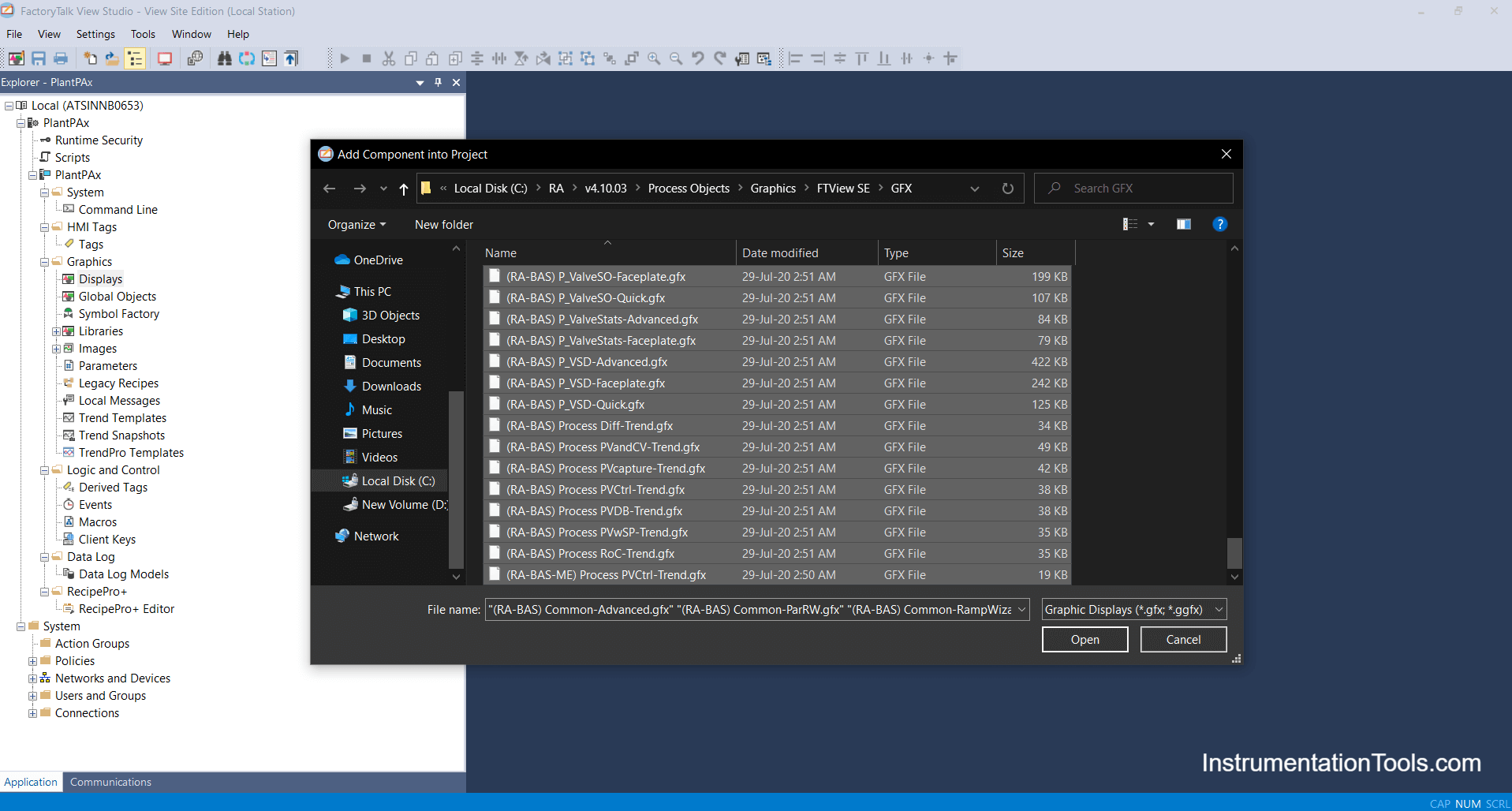Close the Add Component dialog
1512x811 pixels.
point(1226,154)
